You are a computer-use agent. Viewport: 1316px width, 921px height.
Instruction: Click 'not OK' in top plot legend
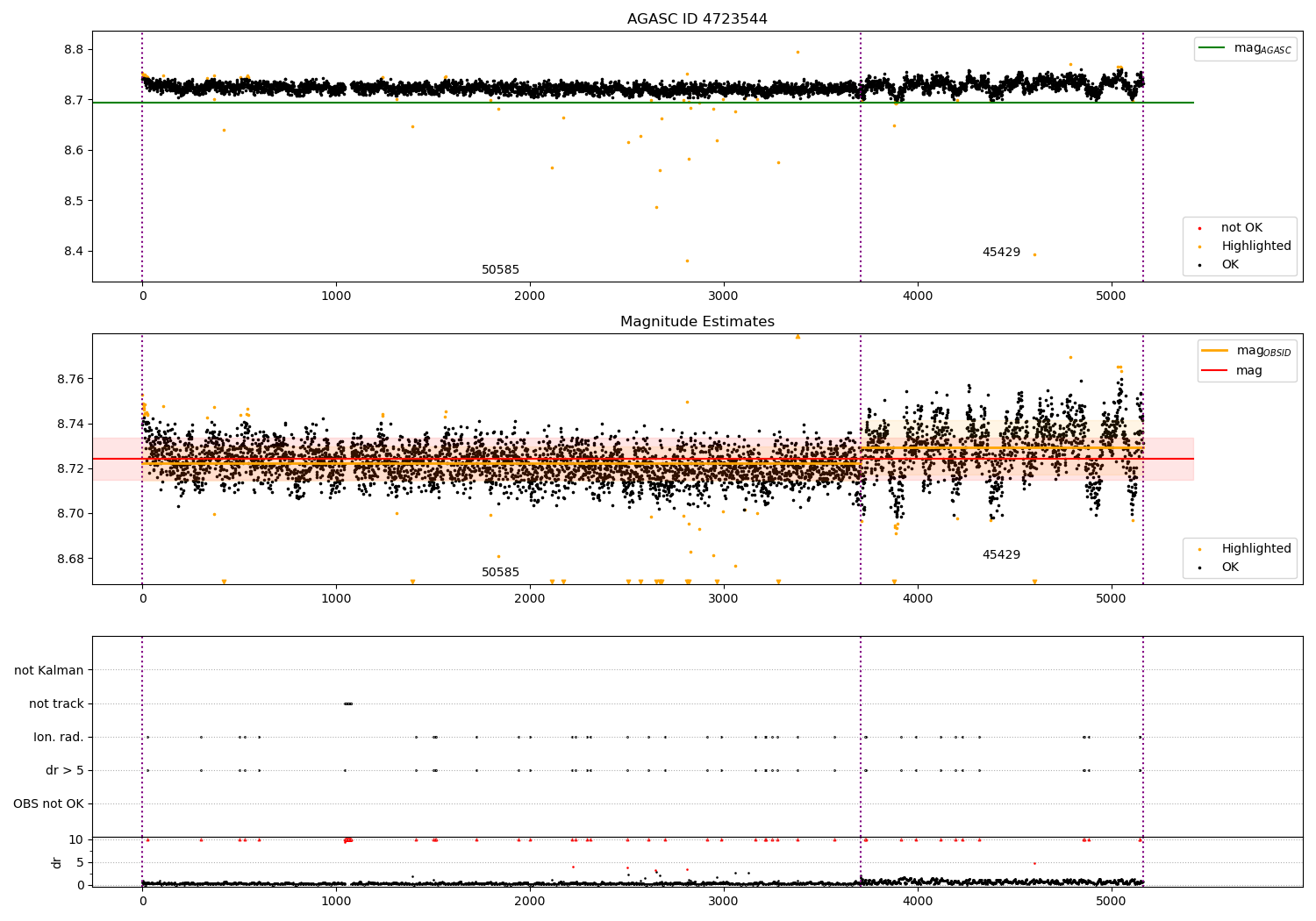[x=1241, y=228]
